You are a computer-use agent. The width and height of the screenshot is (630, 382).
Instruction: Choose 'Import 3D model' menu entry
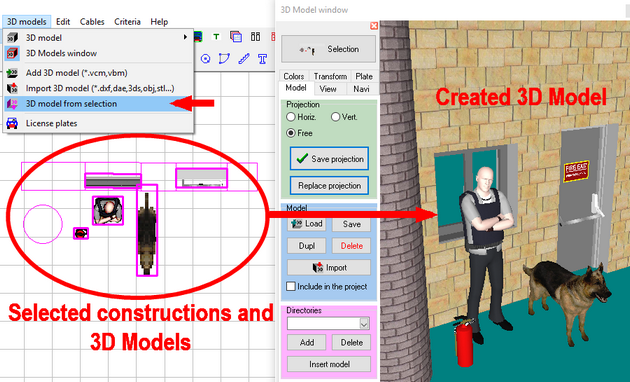pos(98,88)
